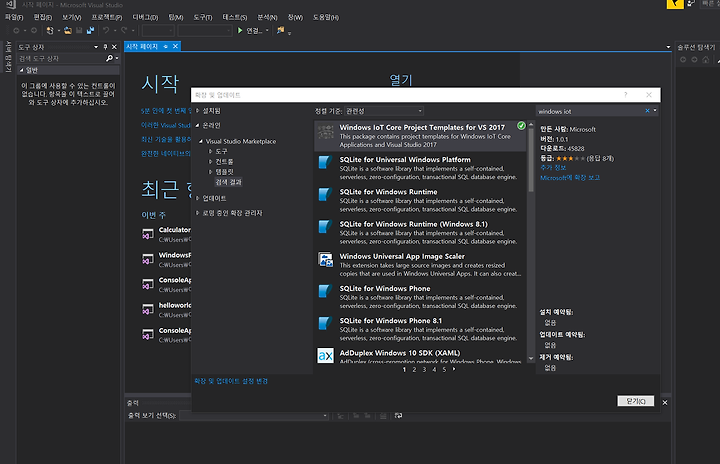Click the open file folder icon
Viewport: 720px width, 464px height.
coord(68,31)
